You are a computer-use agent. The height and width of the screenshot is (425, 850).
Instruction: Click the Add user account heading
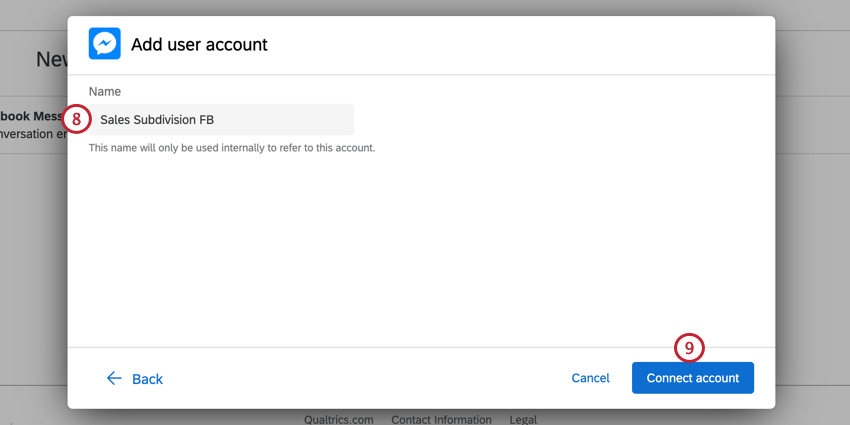199,44
